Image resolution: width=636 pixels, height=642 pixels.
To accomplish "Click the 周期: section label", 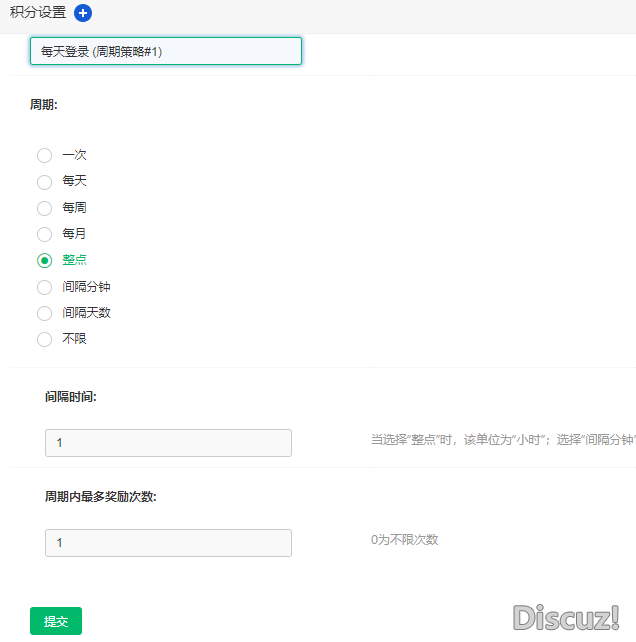I will coord(44,104).
